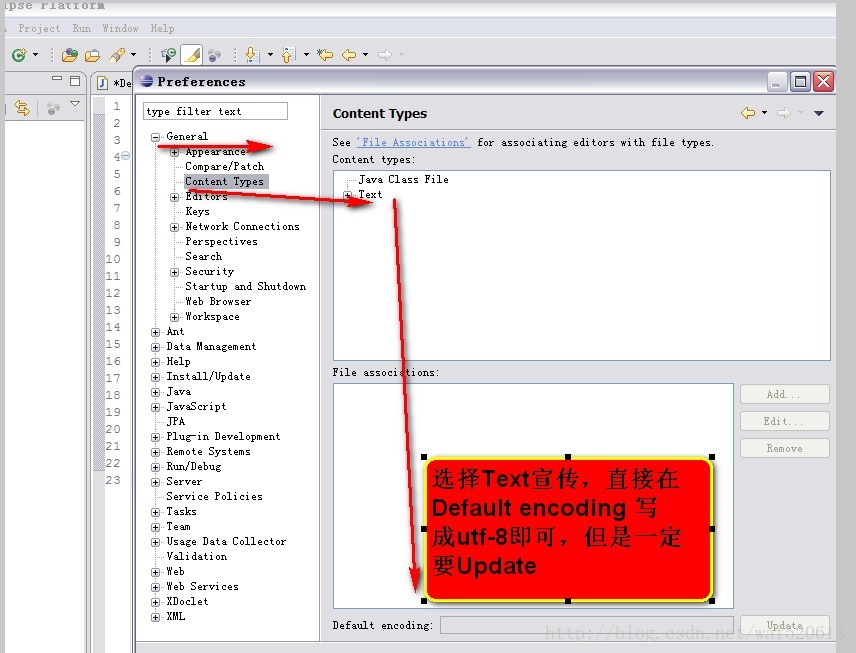Viewport: 856px width, 653px height.
Task: Select Java Class File content type
Action: [403, 179]
